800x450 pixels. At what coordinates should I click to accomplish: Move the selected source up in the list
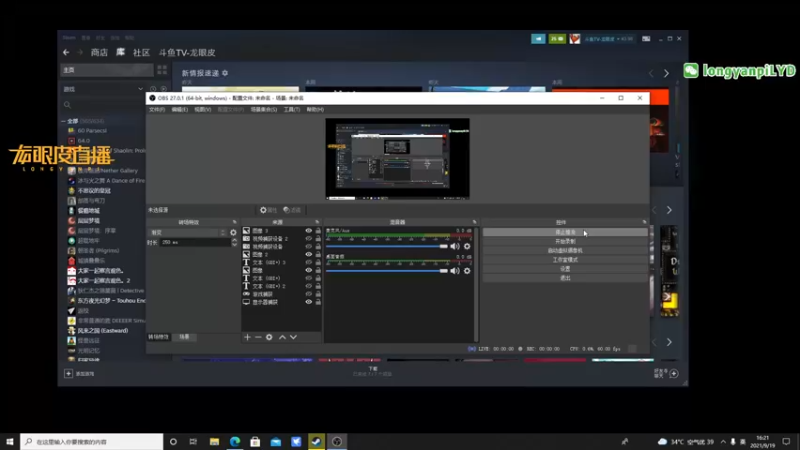[x=282, y=337]
